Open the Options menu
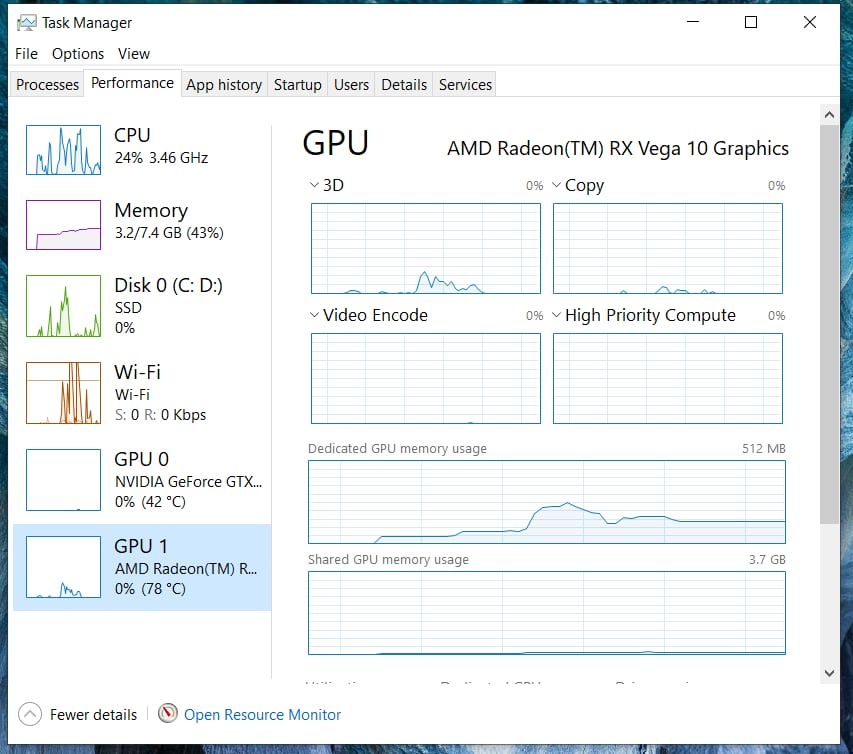 78,54
